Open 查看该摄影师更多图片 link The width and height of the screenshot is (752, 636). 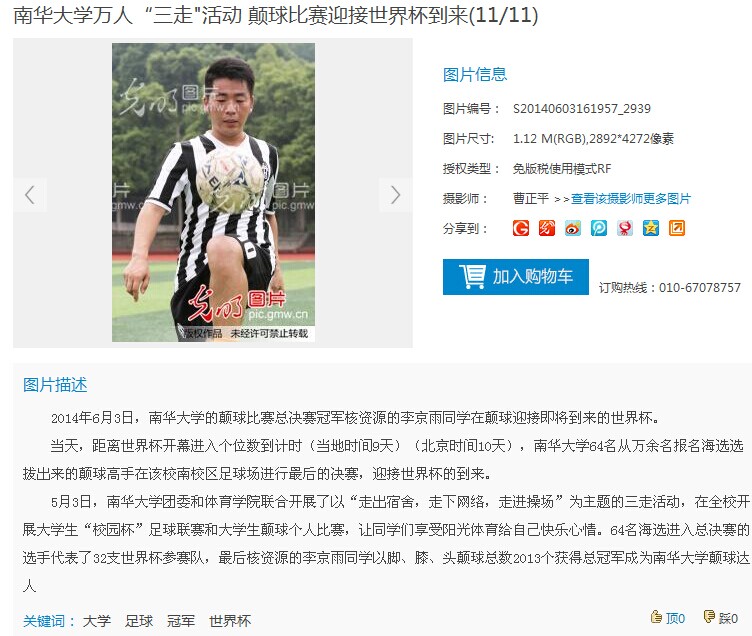(630, 199)
